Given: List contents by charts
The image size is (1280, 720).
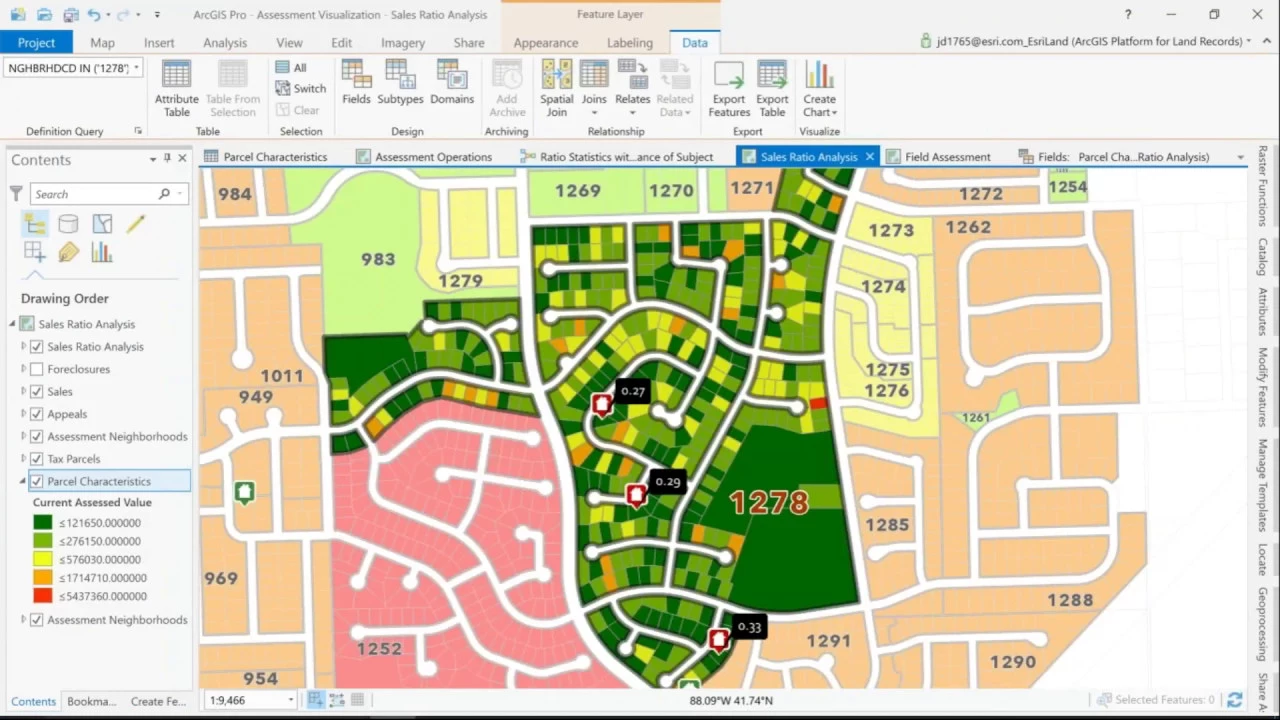Looking at the screenshot, I should [x=102, y=252].
